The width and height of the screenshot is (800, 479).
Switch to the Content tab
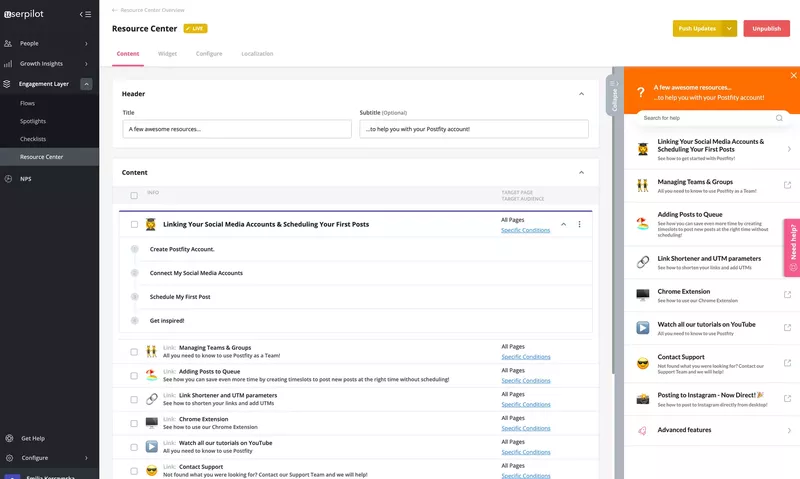coord(128,54)
